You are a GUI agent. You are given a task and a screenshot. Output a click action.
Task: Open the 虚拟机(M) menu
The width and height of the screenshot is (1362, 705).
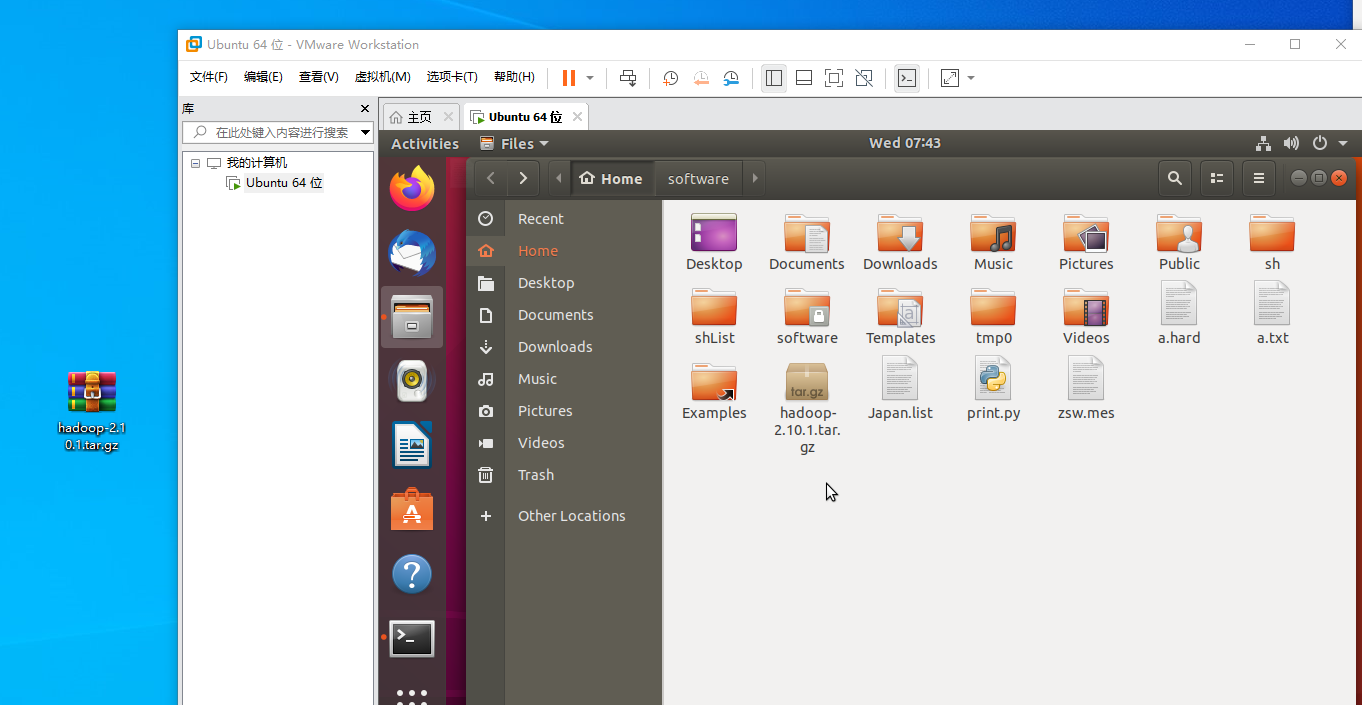click(x=383, y=77)
